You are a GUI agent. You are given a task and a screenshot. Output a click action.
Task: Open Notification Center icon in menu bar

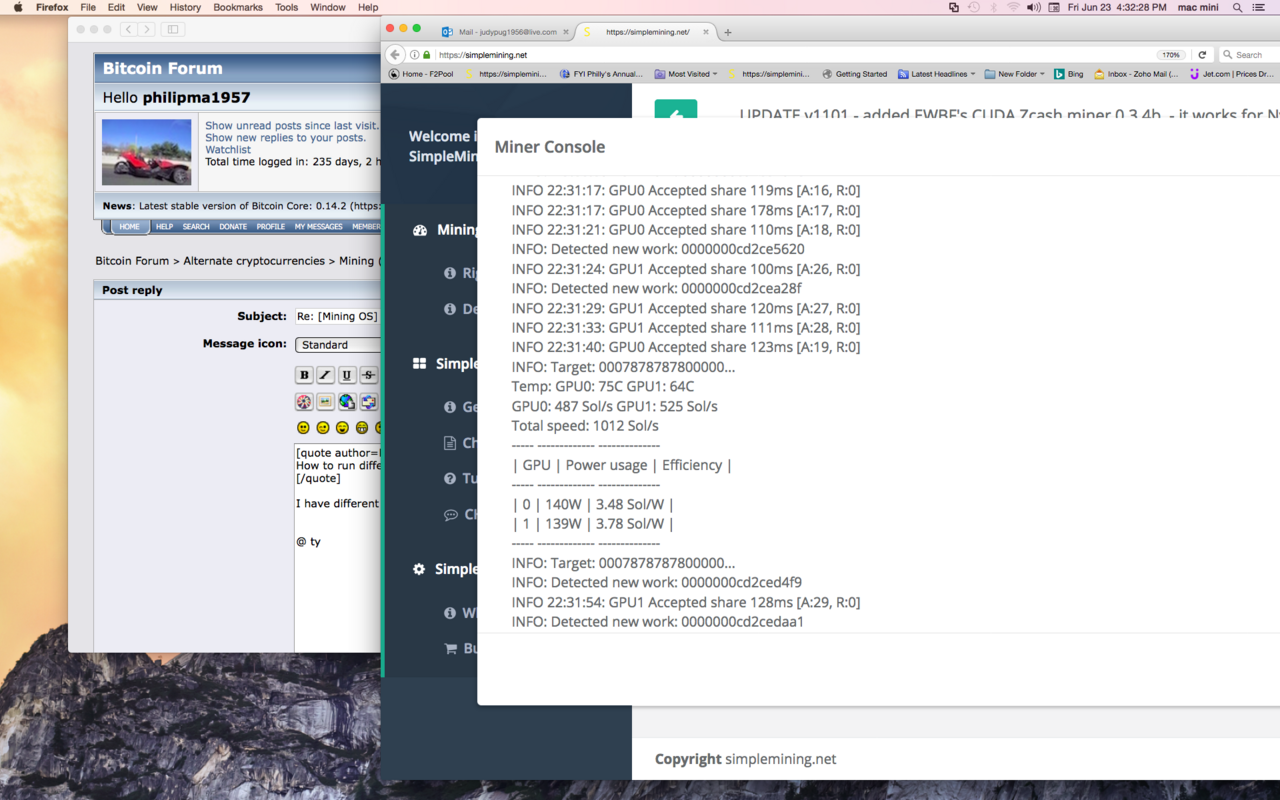coord(1260,7)
